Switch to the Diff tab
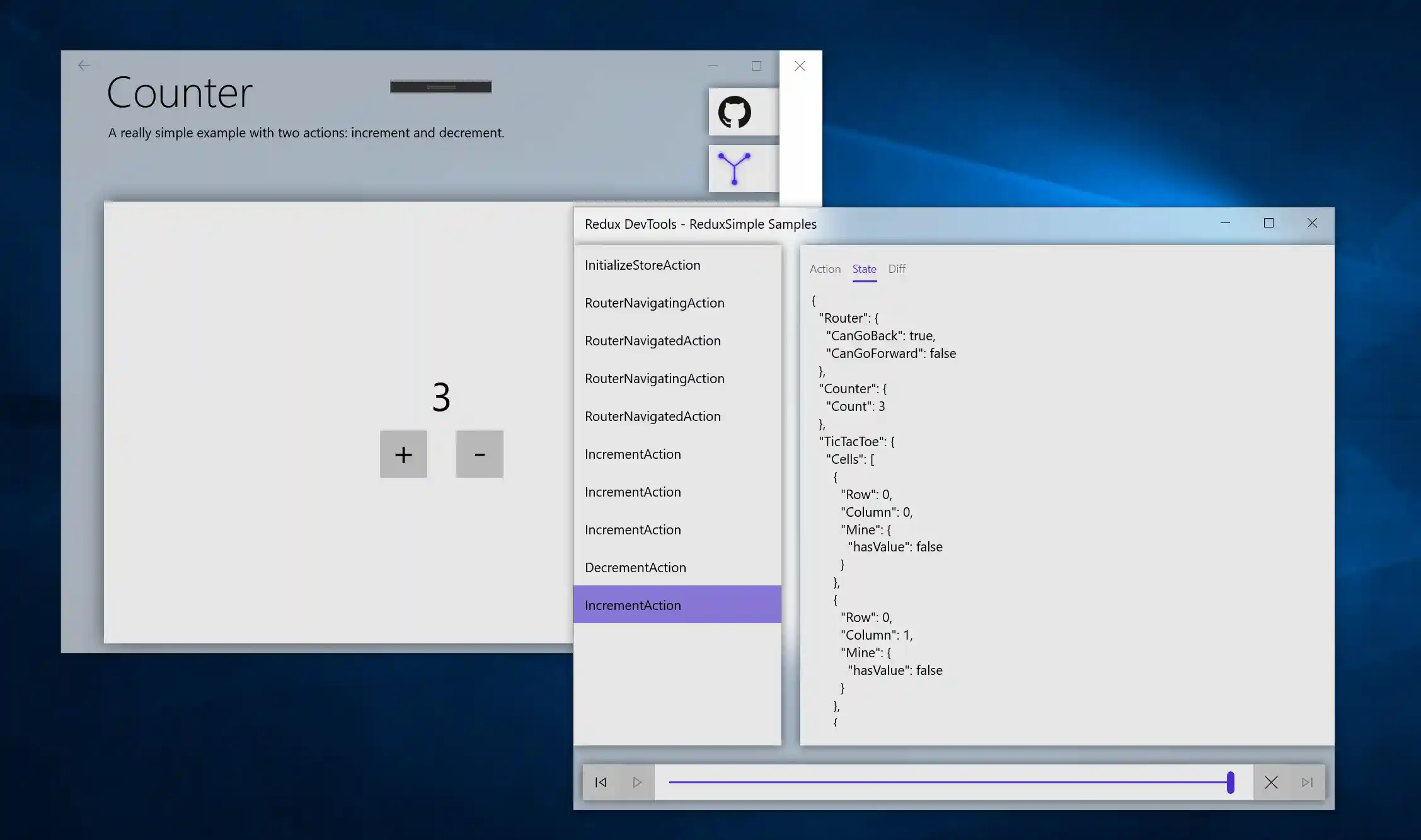Screen dimensions: 1421x840 tap(897, 269)
